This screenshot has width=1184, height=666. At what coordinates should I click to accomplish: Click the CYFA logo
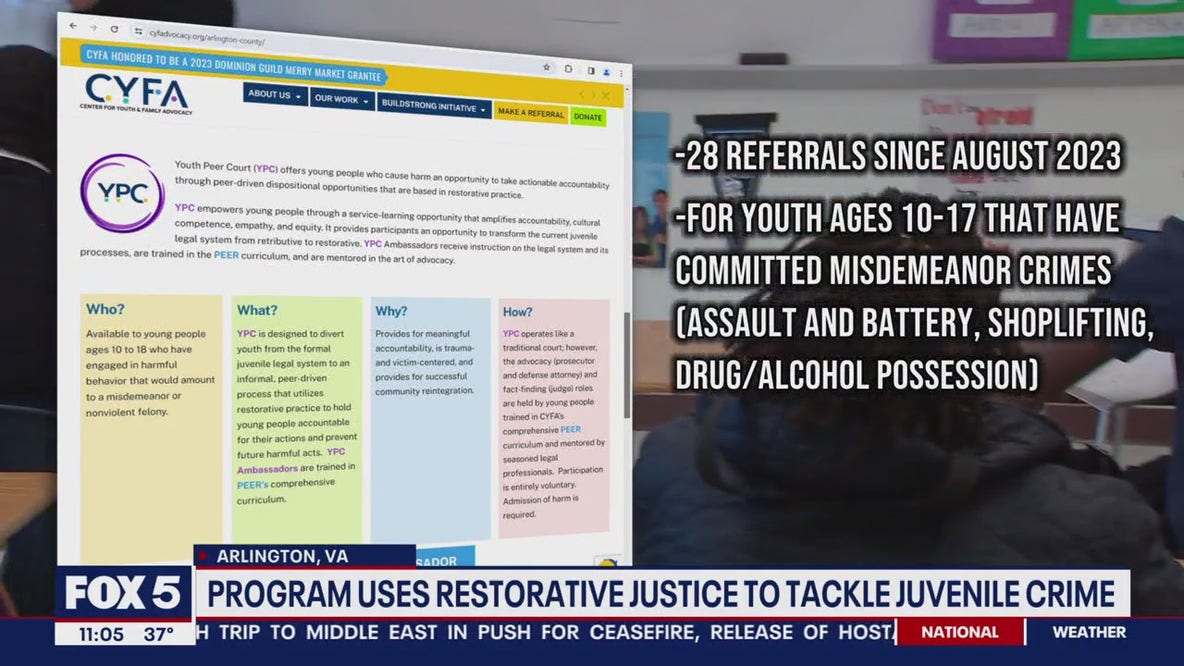136,94
